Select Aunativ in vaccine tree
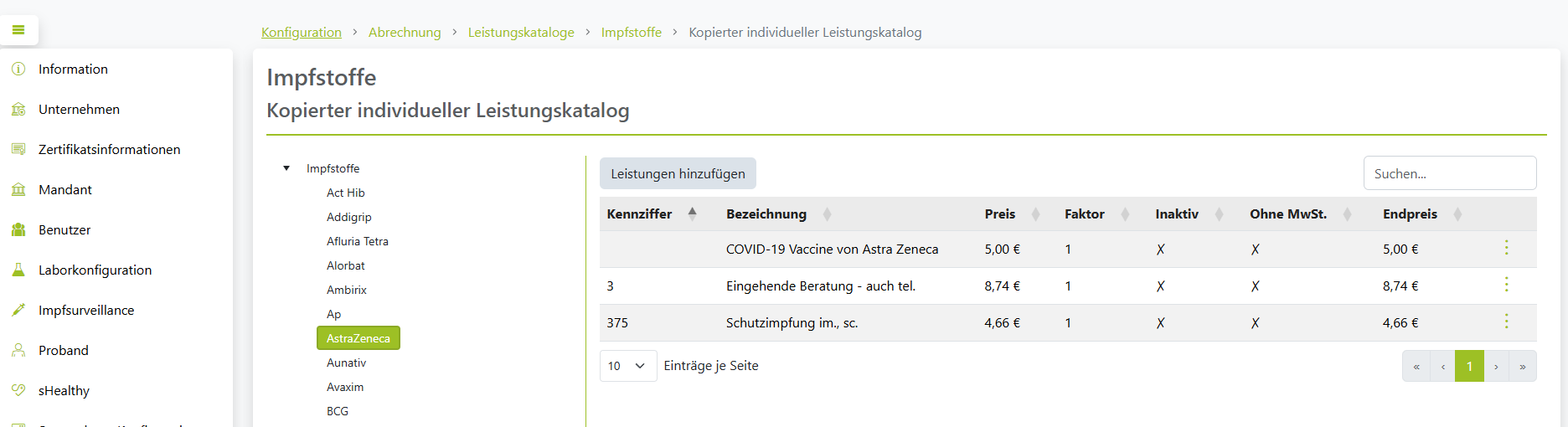 [x=347, y=363]
